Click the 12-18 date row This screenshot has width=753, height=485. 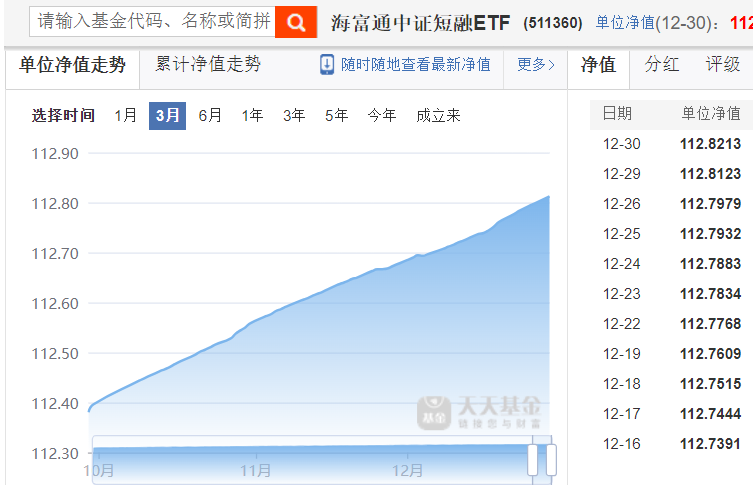tap(622, 384)
